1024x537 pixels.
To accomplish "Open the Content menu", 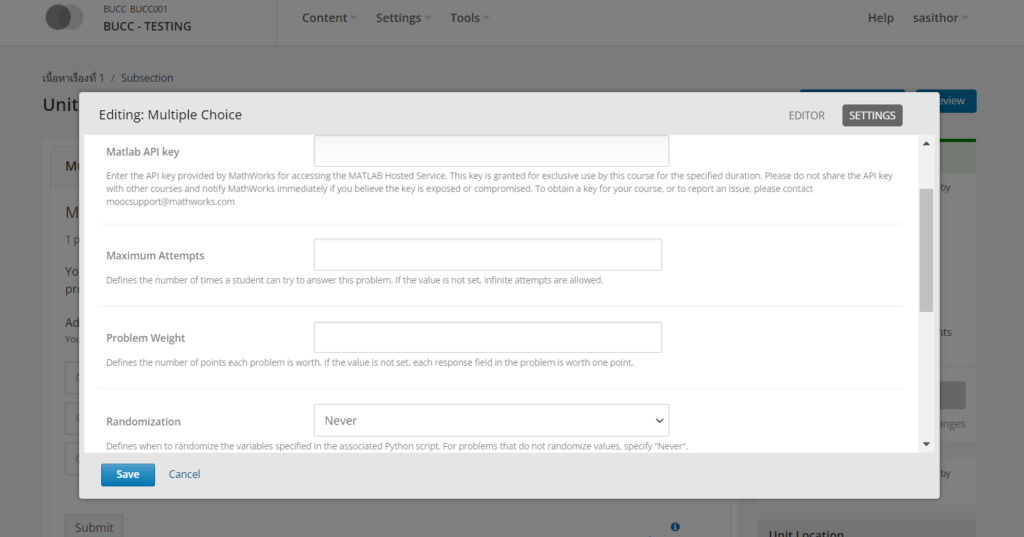I will pos(330,18).
